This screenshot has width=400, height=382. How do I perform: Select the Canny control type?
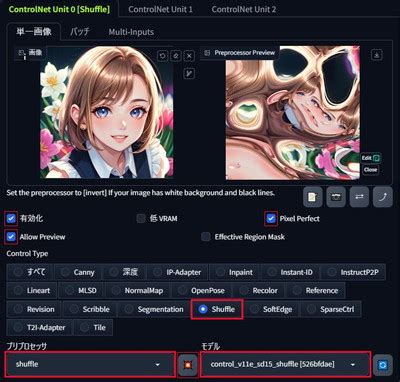click(x=78, y=272)
